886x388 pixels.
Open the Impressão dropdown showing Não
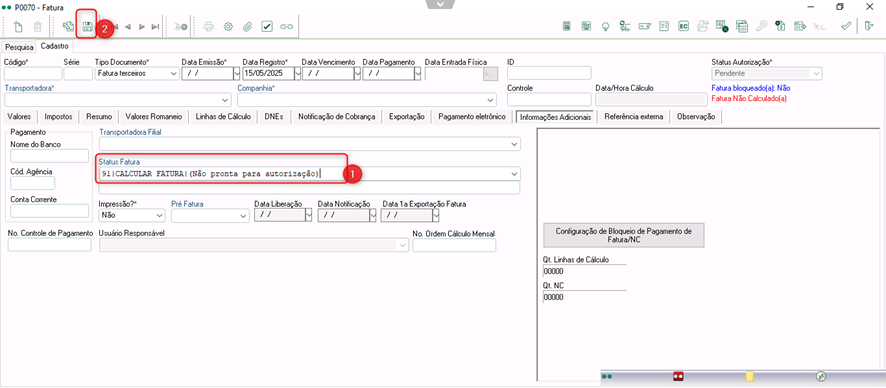(132, 216)
